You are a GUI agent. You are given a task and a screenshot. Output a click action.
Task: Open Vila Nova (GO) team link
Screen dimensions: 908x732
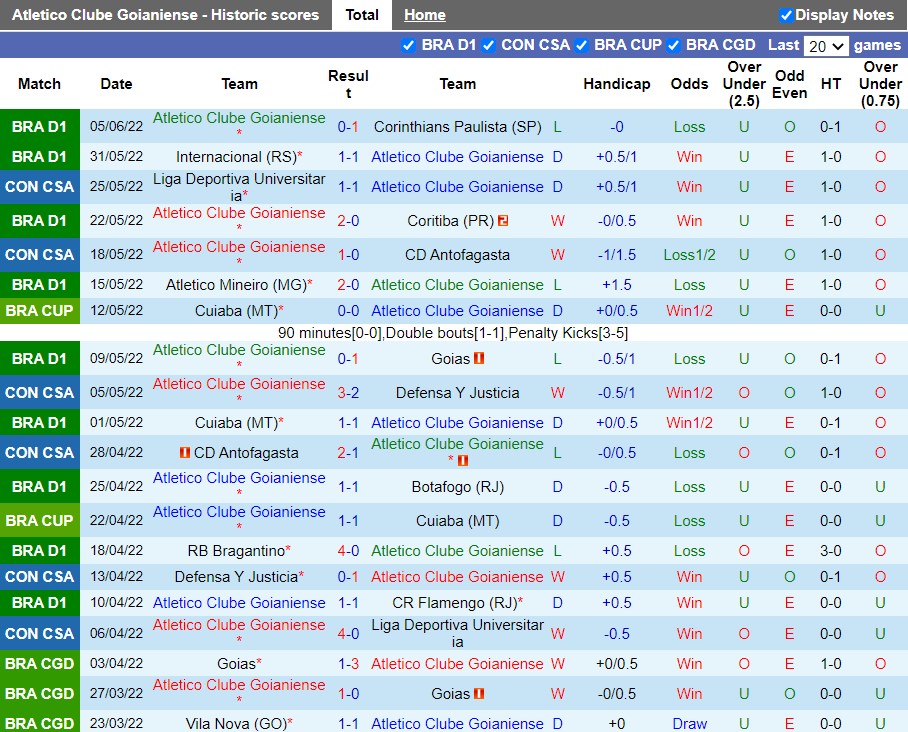[x=236, y=723]
